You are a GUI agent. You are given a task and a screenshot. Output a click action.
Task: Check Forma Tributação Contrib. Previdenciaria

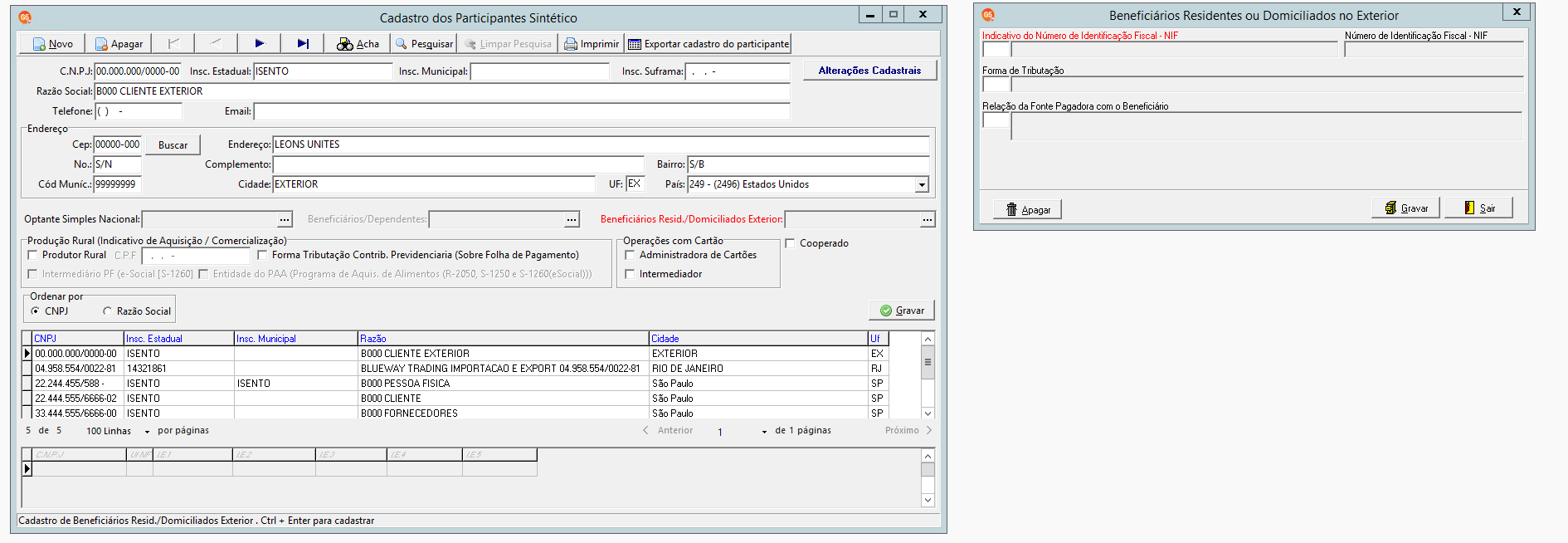click(263, 255)
